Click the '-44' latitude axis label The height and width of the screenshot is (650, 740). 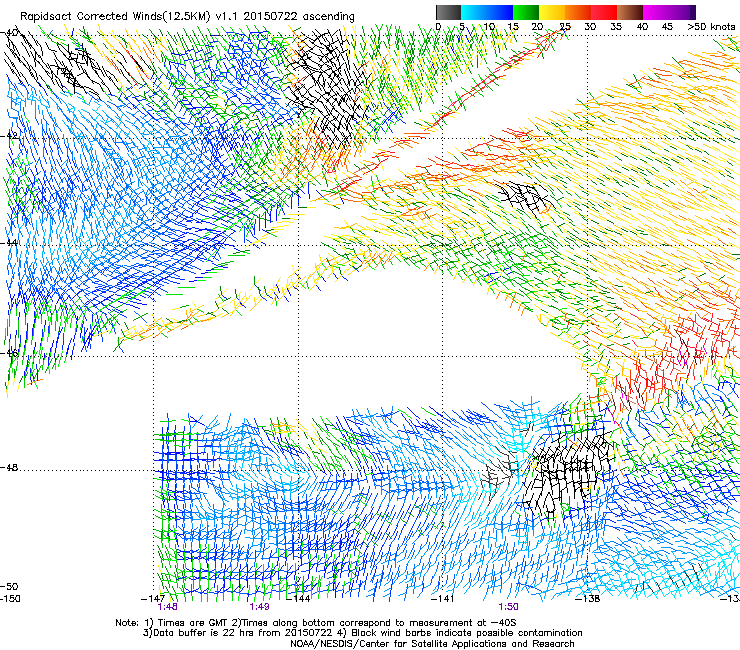9,243
